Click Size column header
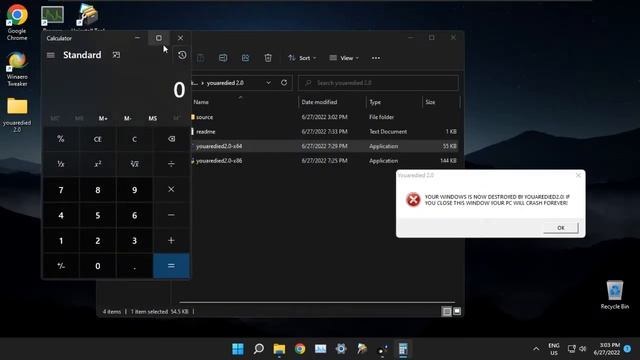 pyautogui.click(x=430, y=102)
